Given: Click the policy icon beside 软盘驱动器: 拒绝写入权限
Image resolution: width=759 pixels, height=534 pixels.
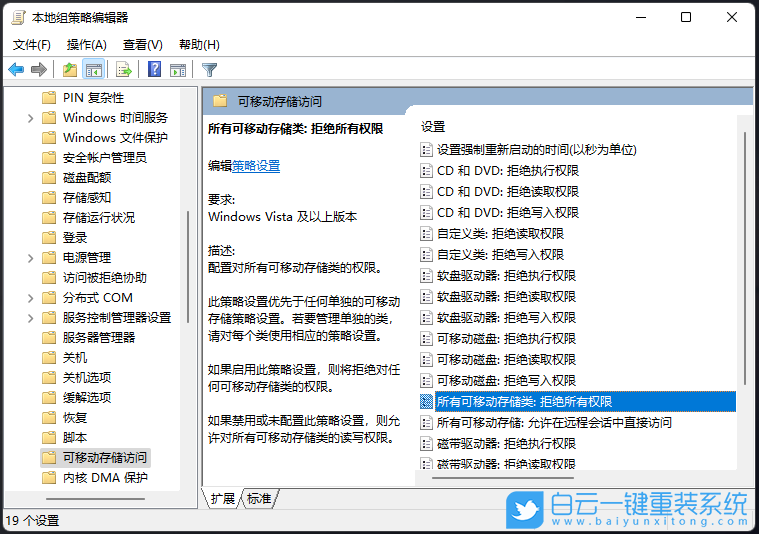Looking at the screenshot, I should (x=426, y=318).
